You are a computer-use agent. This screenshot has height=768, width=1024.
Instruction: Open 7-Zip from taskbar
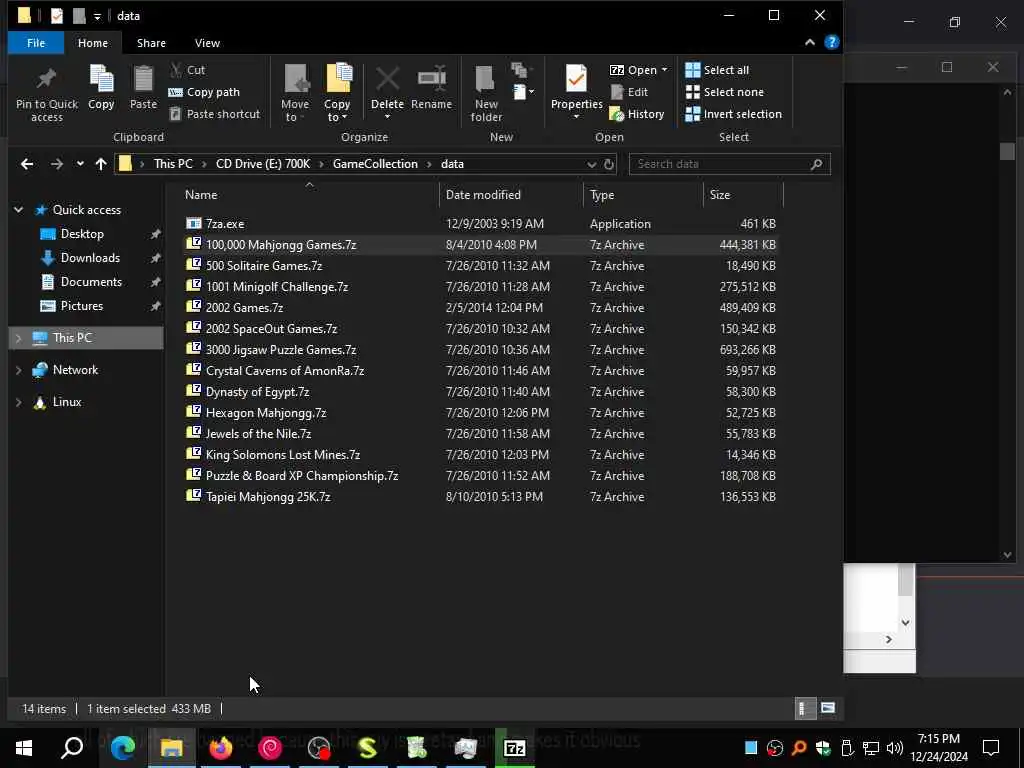point(515,748)
